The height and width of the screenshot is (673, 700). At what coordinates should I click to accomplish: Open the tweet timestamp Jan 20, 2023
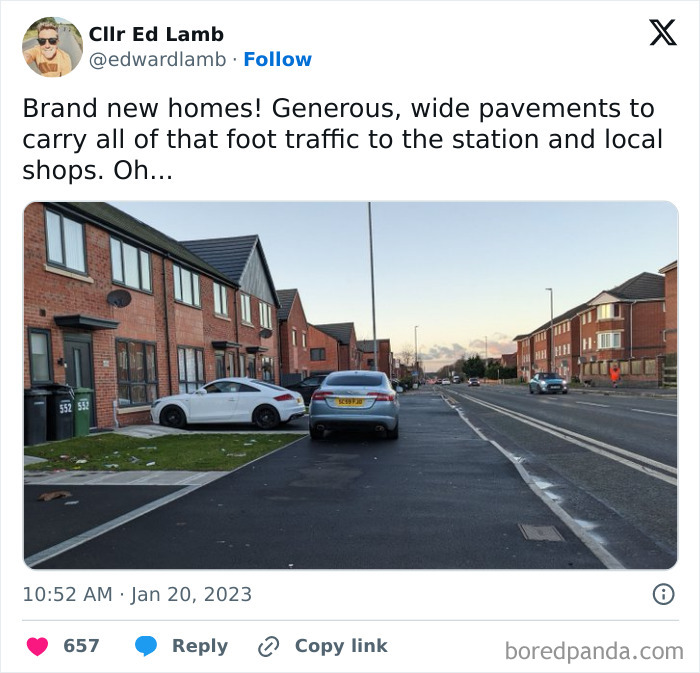192,594
